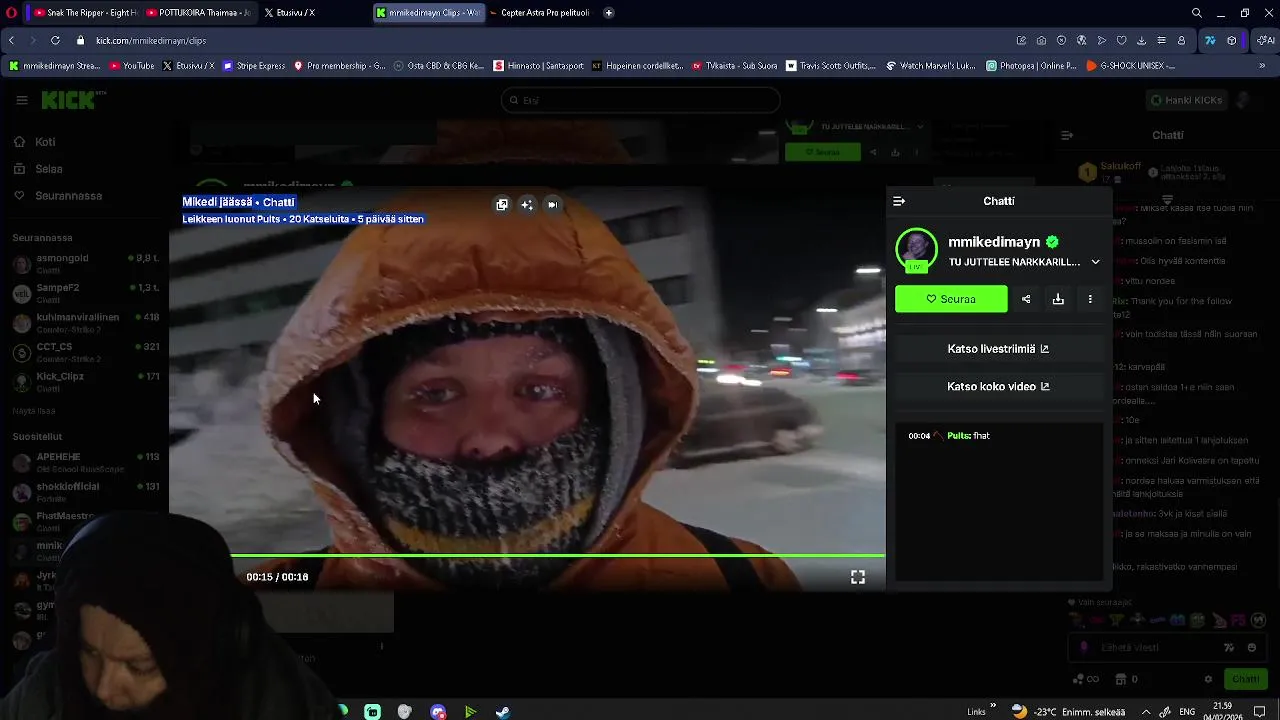The width and height of the screenshot is (1280, 720).
Task: Open SampeF2 in followed channels
Action: pyautogui.click(x=85, y=293)
